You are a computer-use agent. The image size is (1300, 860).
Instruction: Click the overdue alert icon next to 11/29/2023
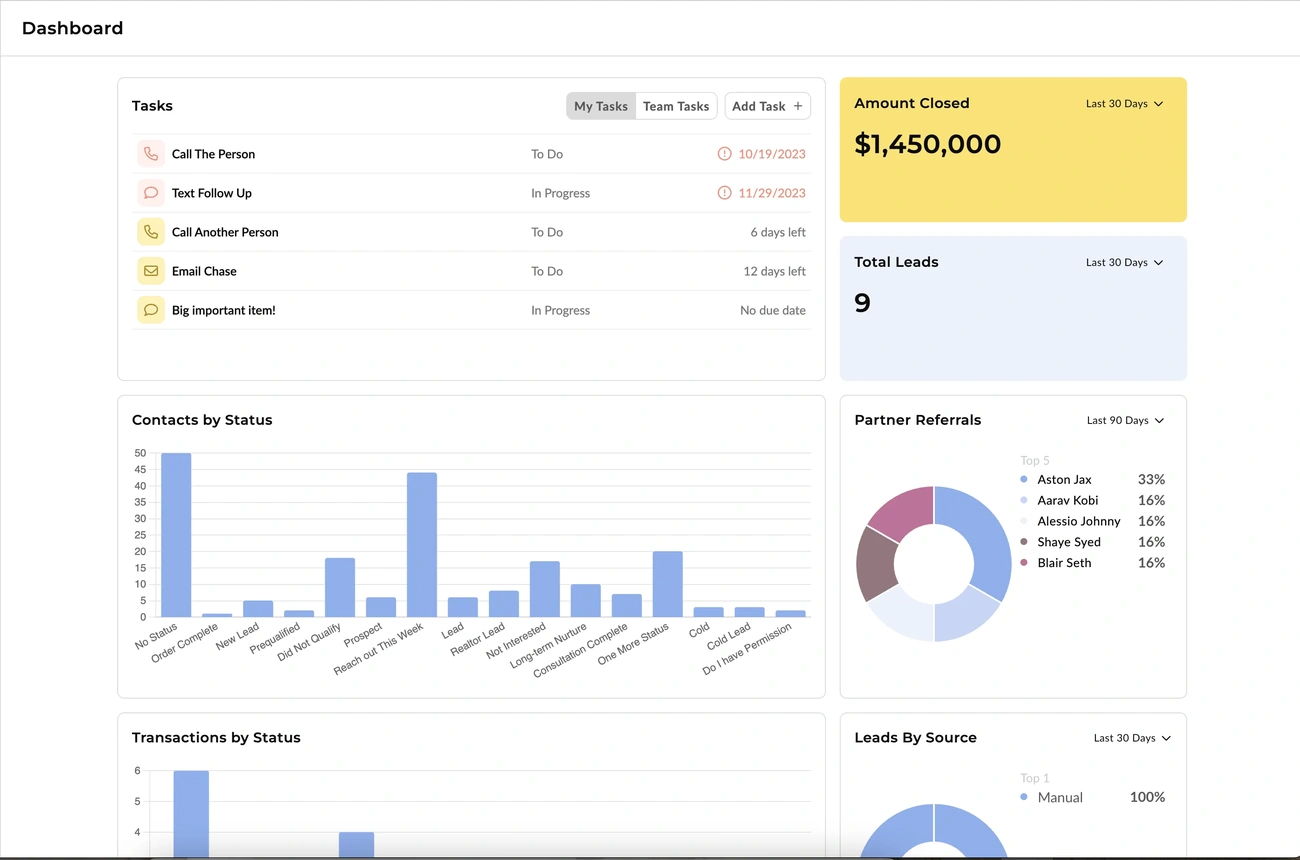tap(724, 193)
